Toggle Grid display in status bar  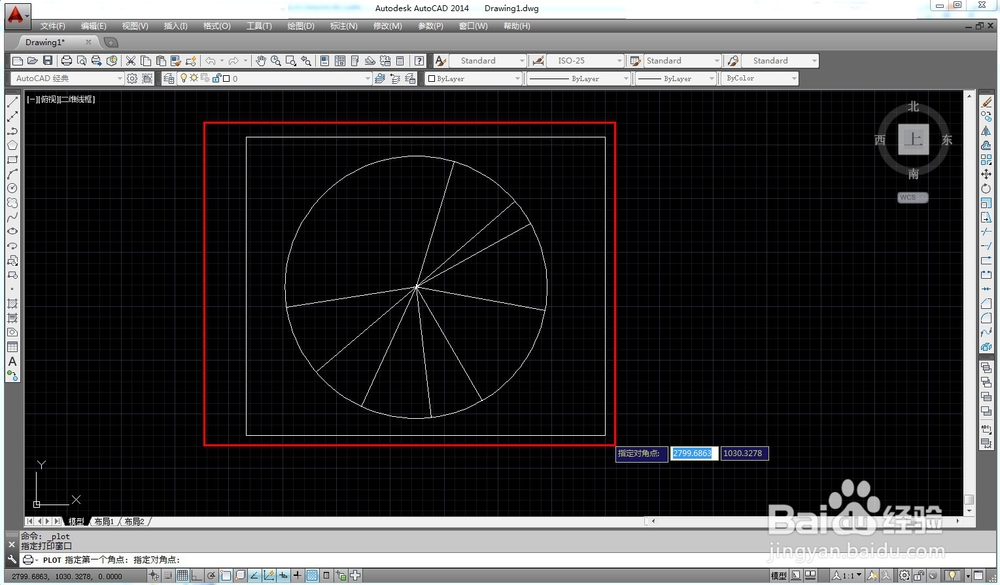182,575
